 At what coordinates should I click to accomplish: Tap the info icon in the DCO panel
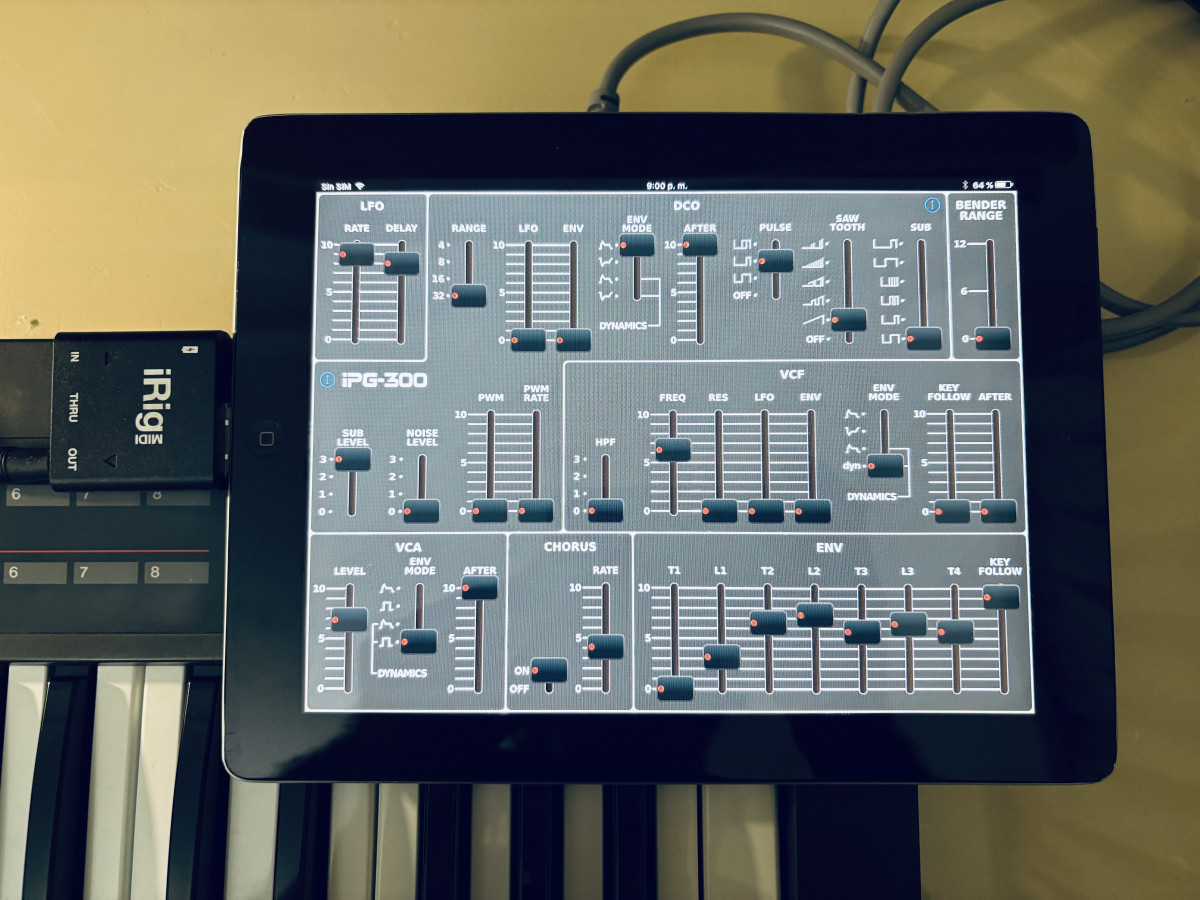932,205
